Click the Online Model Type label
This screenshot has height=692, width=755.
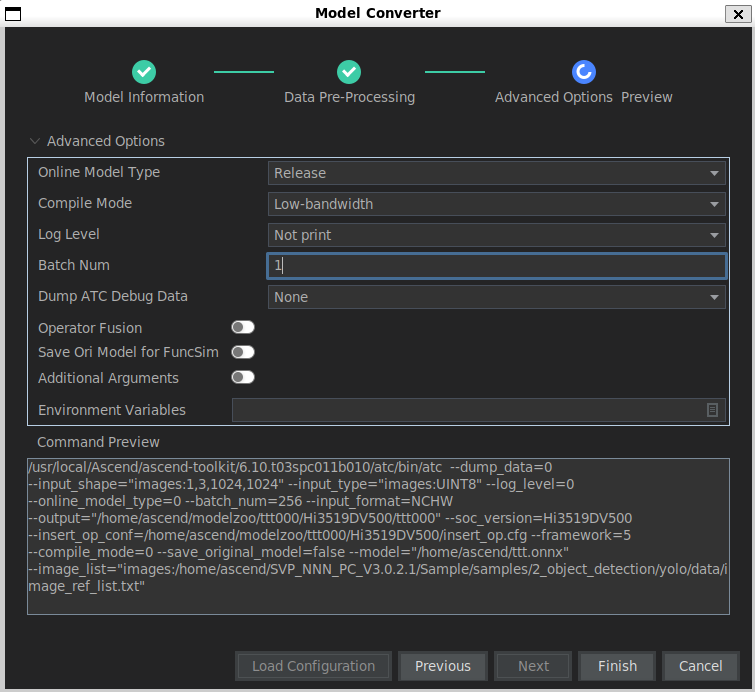(99, 172)
